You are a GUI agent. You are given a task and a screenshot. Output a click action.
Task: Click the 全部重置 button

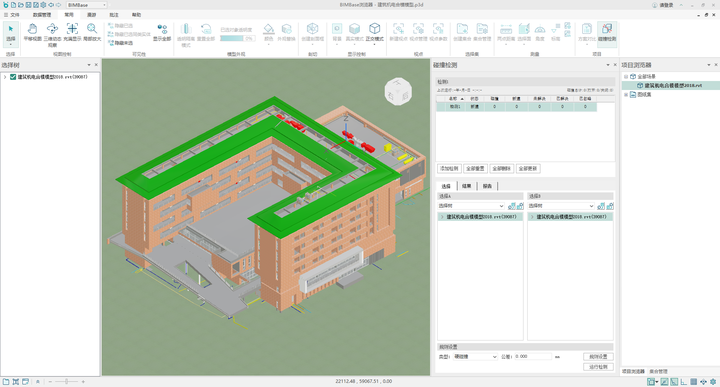pyautogui.click(x=475, y=168)
